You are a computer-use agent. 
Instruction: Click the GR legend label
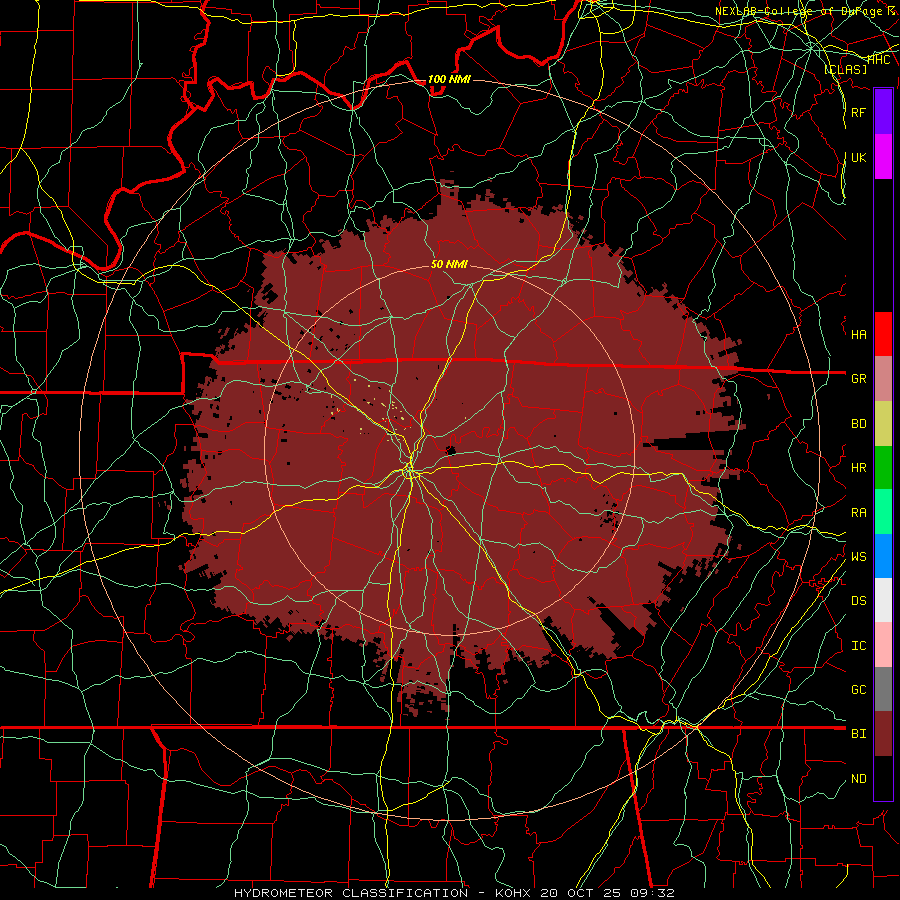pos(858,379)
